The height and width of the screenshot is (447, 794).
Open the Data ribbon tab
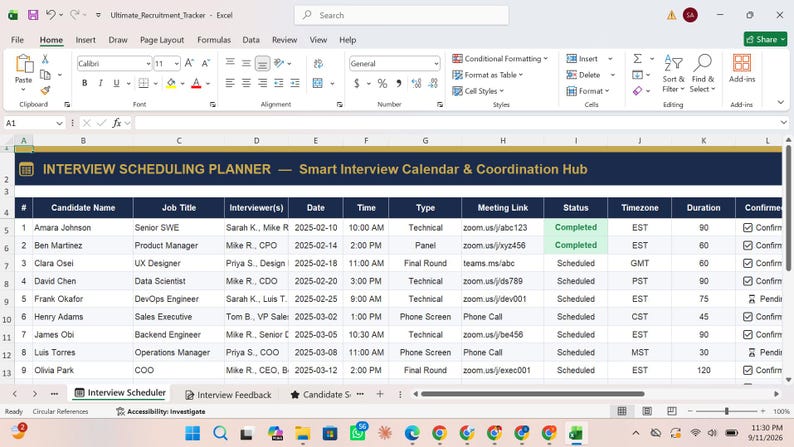coord(251,39)
